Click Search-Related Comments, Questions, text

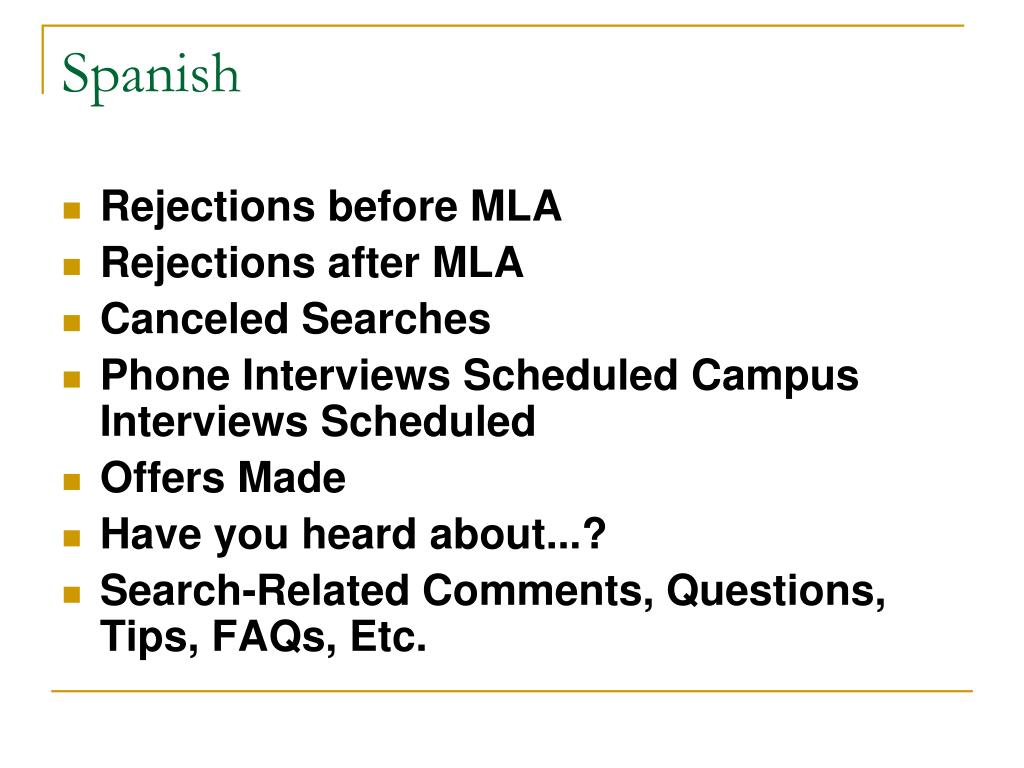[493, 591]
